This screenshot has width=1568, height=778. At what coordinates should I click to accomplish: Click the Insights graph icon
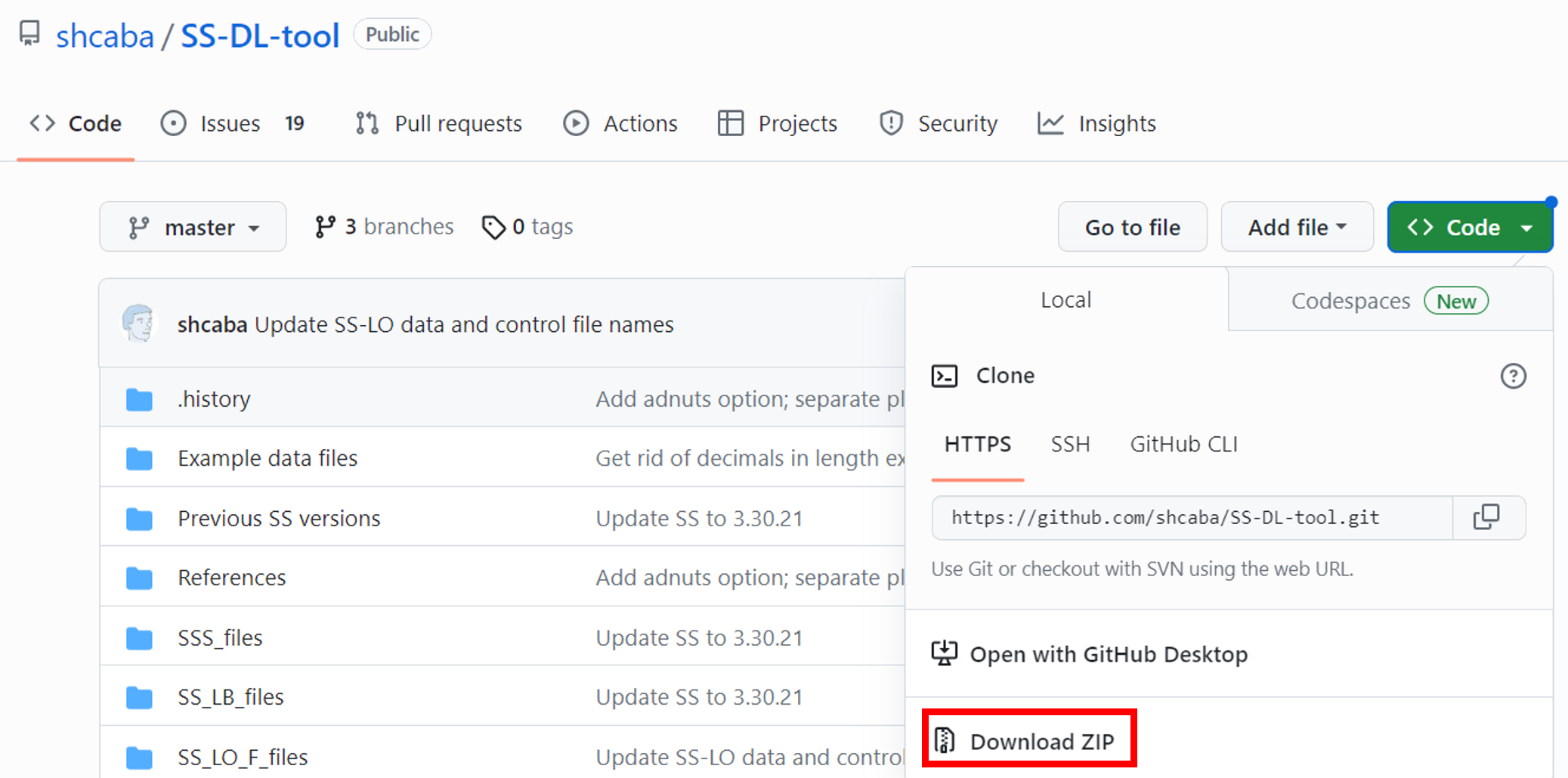pos(1050,123)
